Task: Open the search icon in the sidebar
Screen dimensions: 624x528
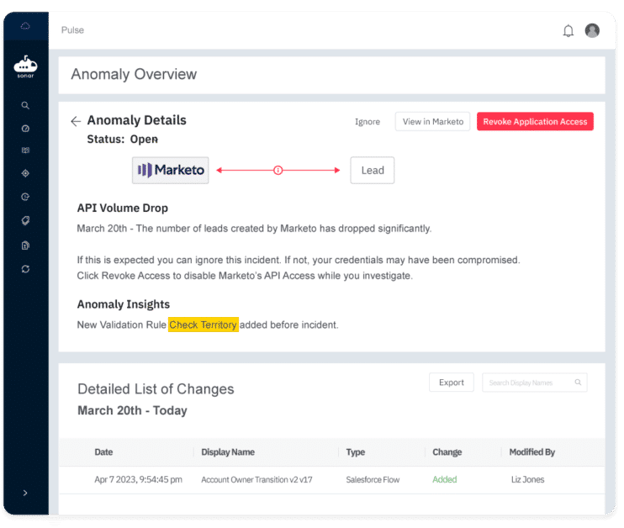Action: coord(25,105)
